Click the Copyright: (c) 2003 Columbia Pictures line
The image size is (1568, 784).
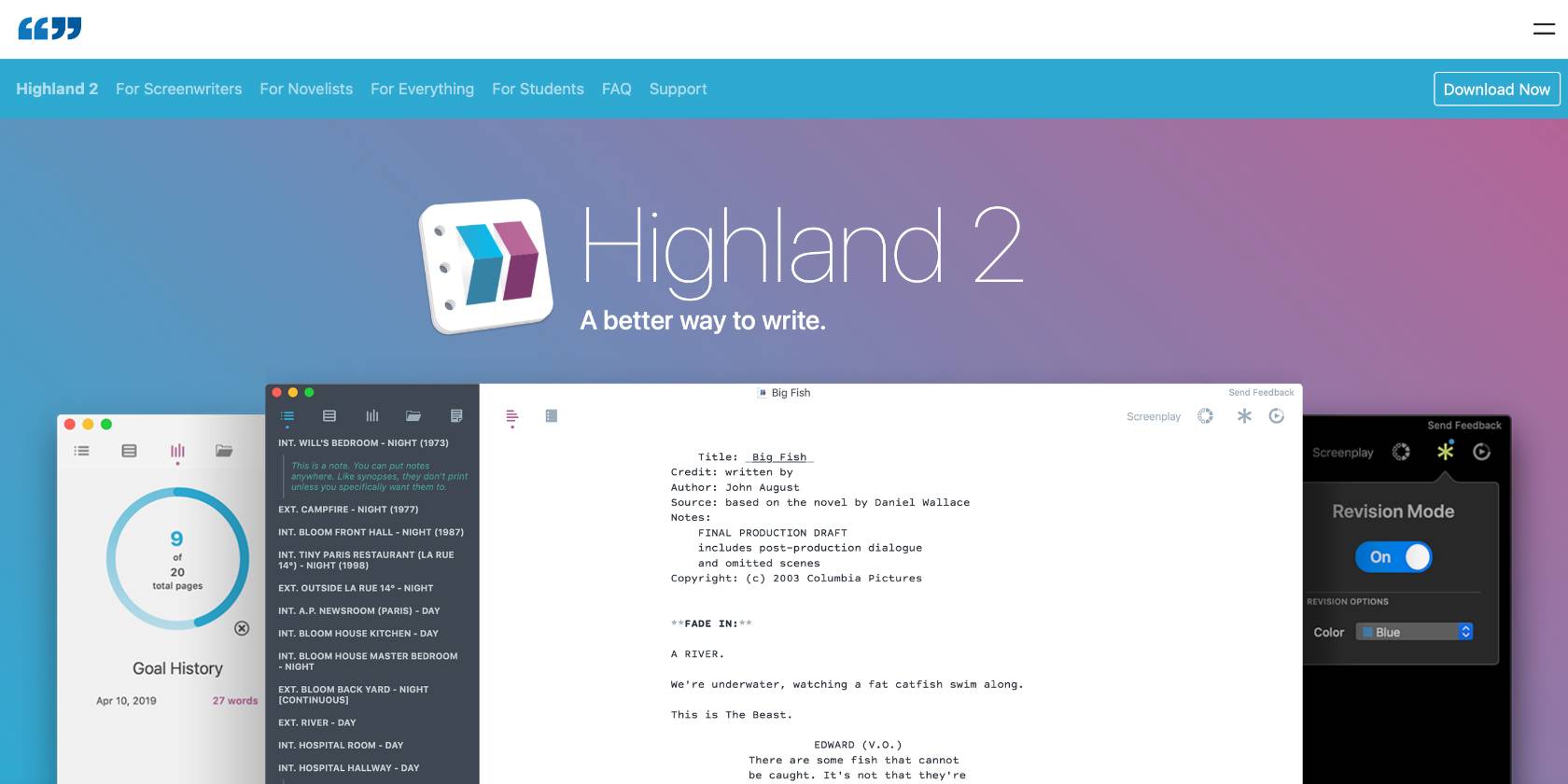click(796, 579)
